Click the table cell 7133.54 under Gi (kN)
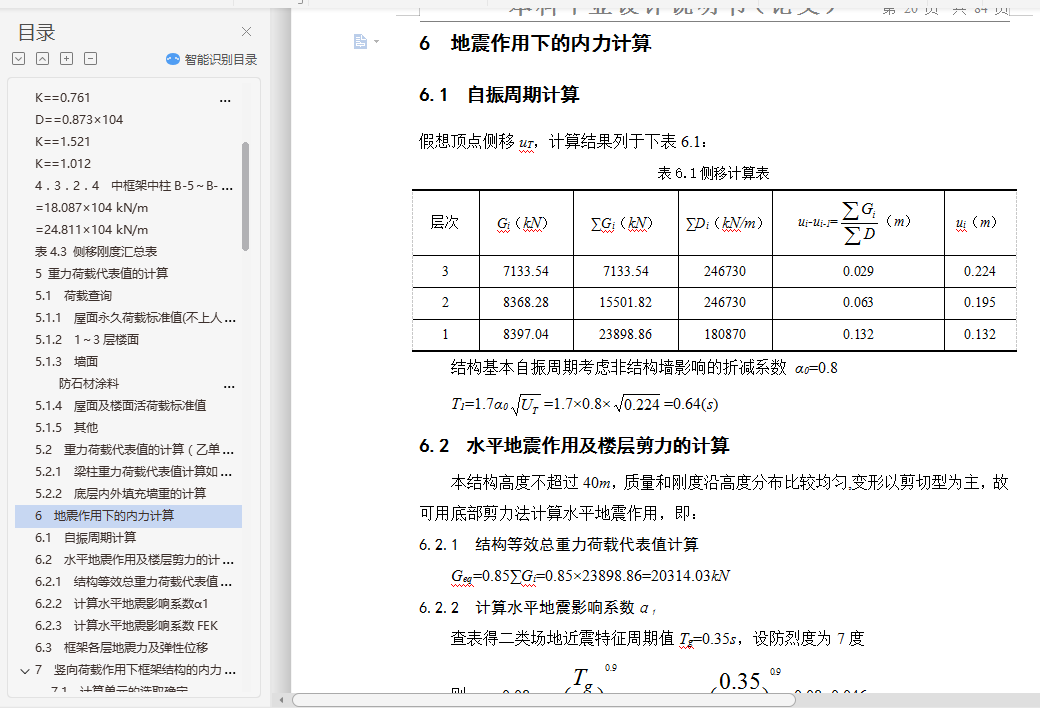 525,271
